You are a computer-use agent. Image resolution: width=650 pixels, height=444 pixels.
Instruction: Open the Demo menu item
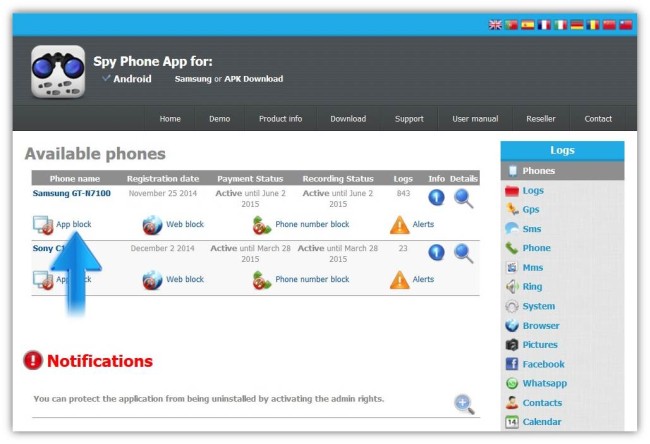(x=219, y=119)
